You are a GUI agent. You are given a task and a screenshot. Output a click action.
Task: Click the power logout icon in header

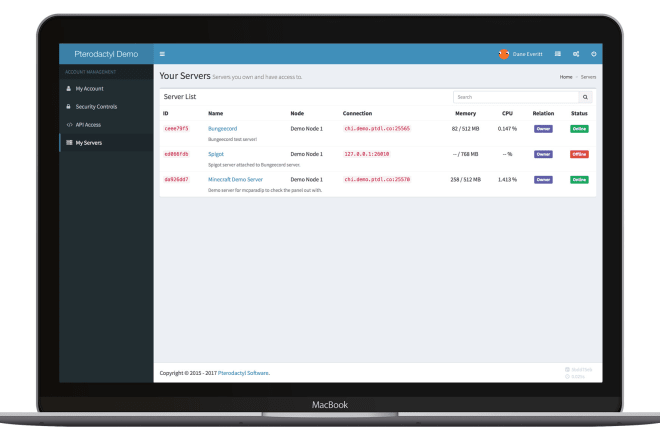593,54
